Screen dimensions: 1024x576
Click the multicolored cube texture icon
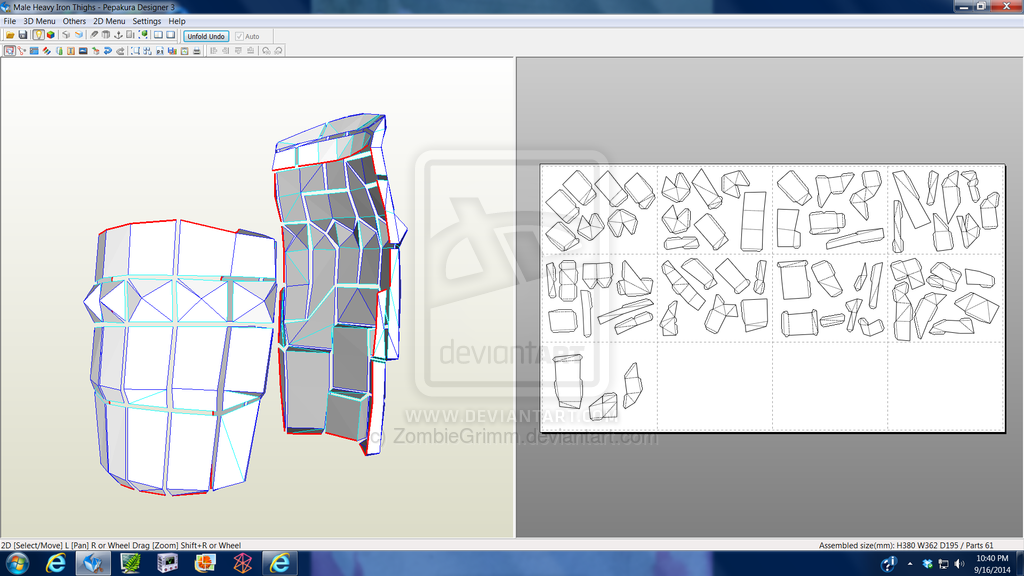coord(50,35)
